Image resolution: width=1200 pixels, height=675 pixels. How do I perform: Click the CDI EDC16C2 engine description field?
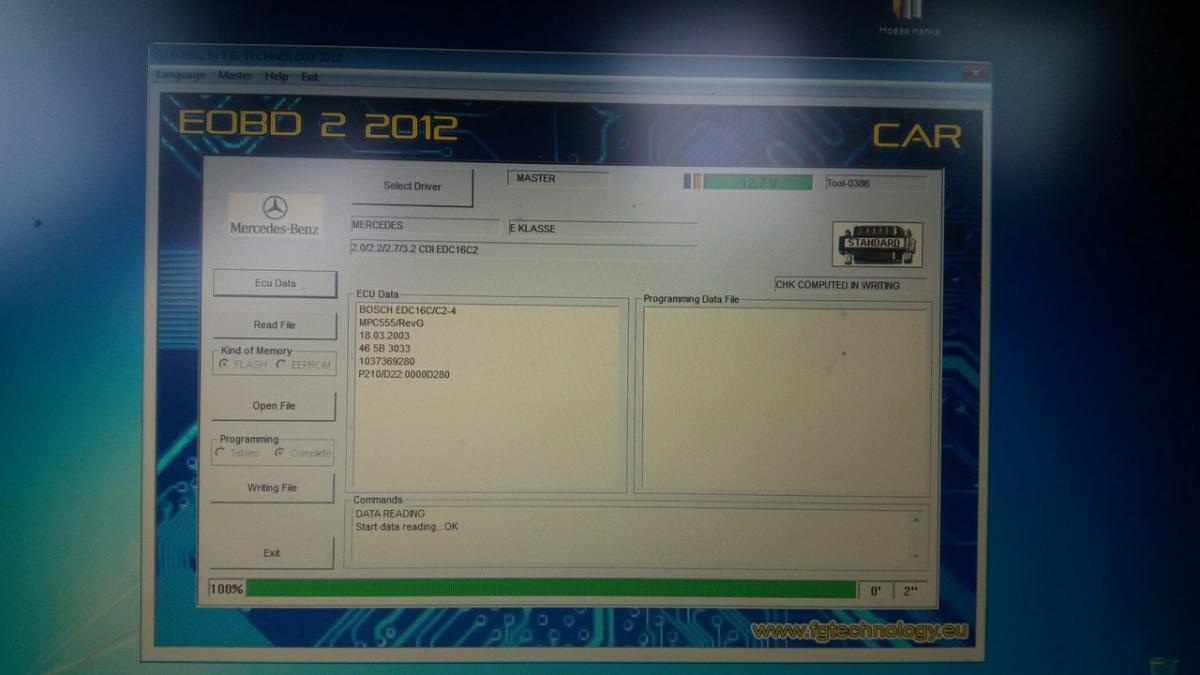(524, 250)
